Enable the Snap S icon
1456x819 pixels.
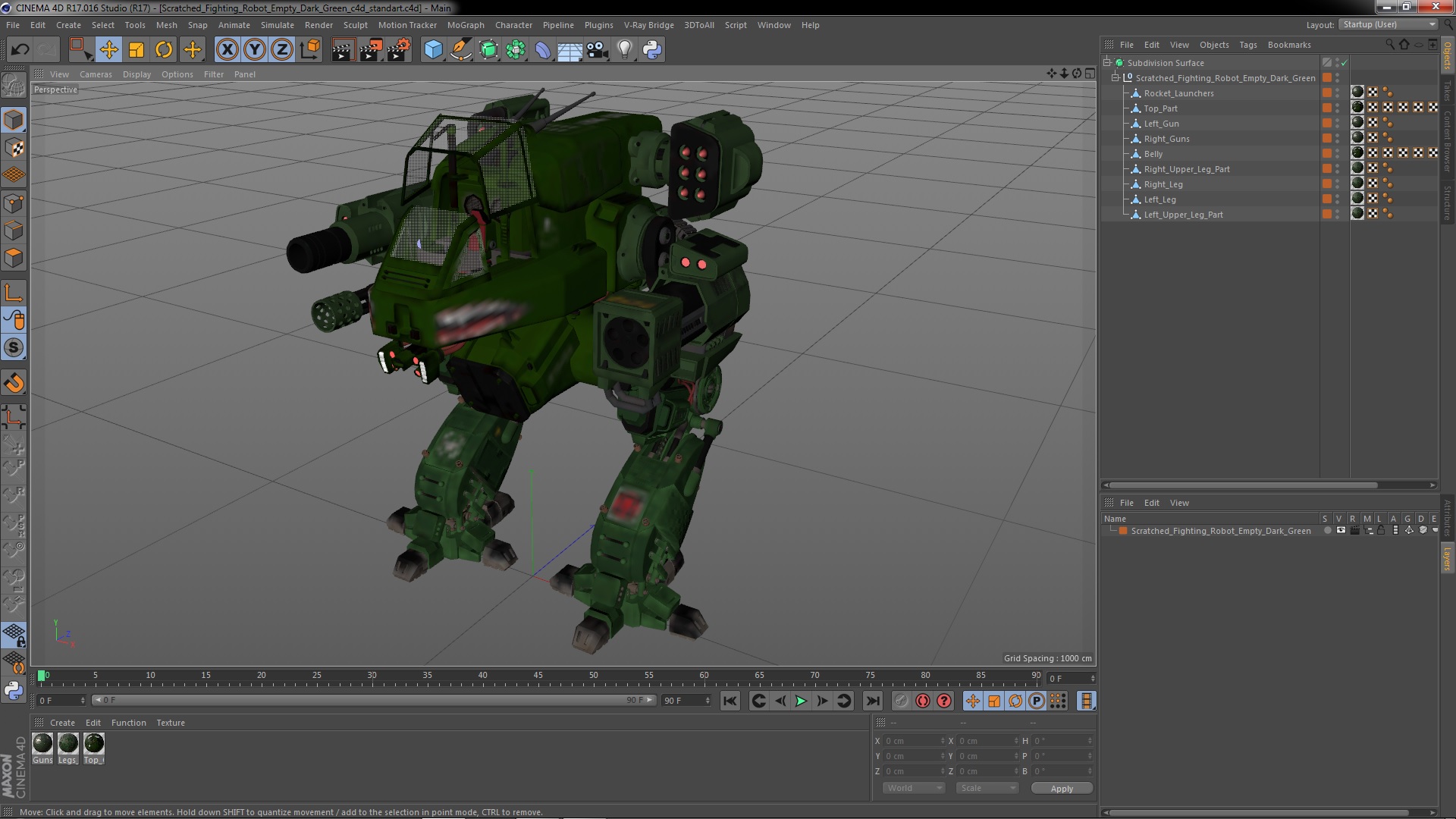click(x=14, y=348)
